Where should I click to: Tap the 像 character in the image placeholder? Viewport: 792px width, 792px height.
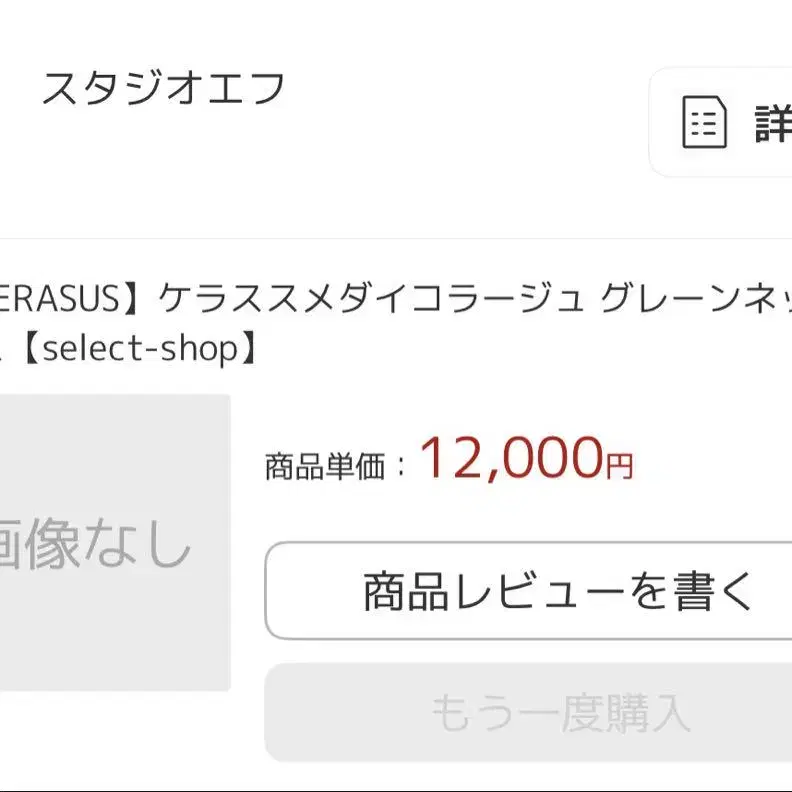(52, 543)
